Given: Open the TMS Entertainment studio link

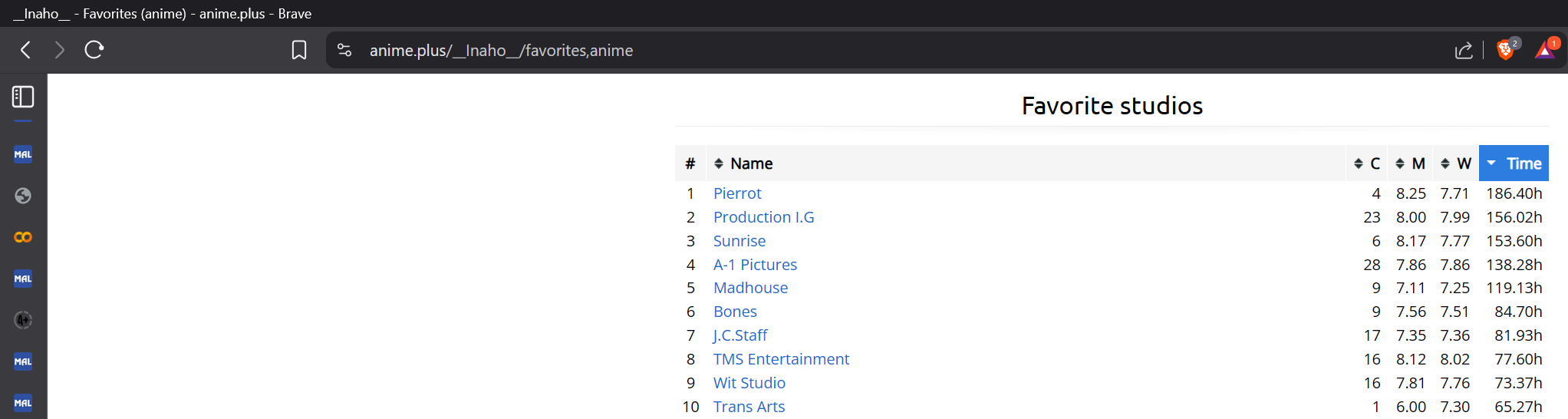Looking at the screenshot, I should (x=781, y=359).
